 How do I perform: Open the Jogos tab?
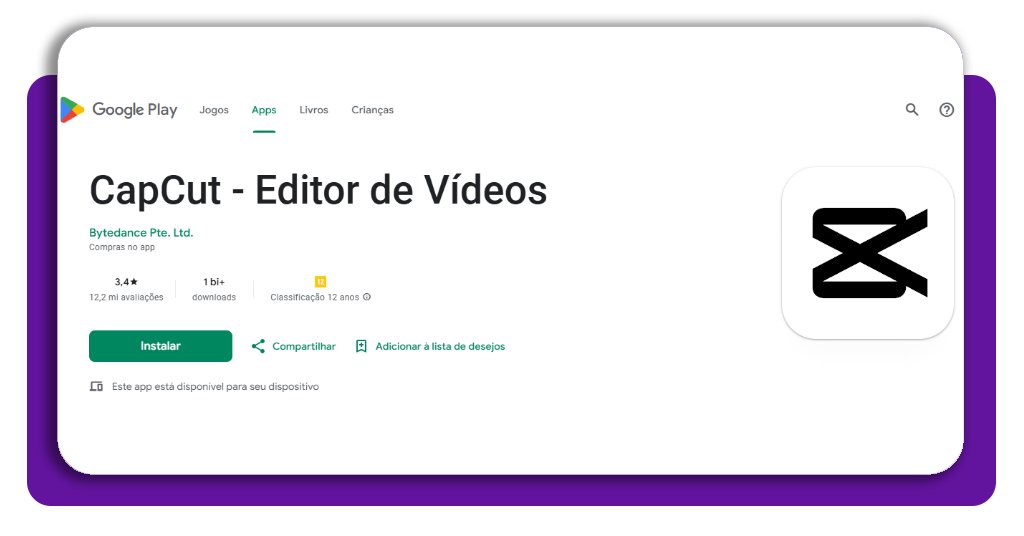[214, 110]
